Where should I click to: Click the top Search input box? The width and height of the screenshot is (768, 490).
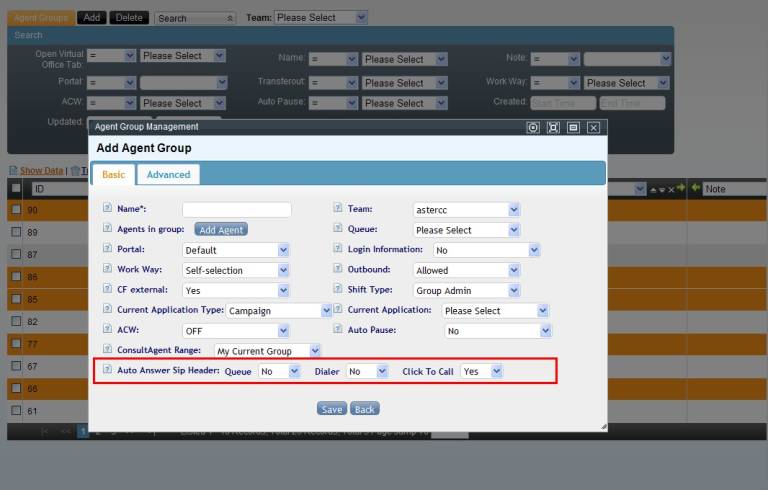[x=195, y=18]
